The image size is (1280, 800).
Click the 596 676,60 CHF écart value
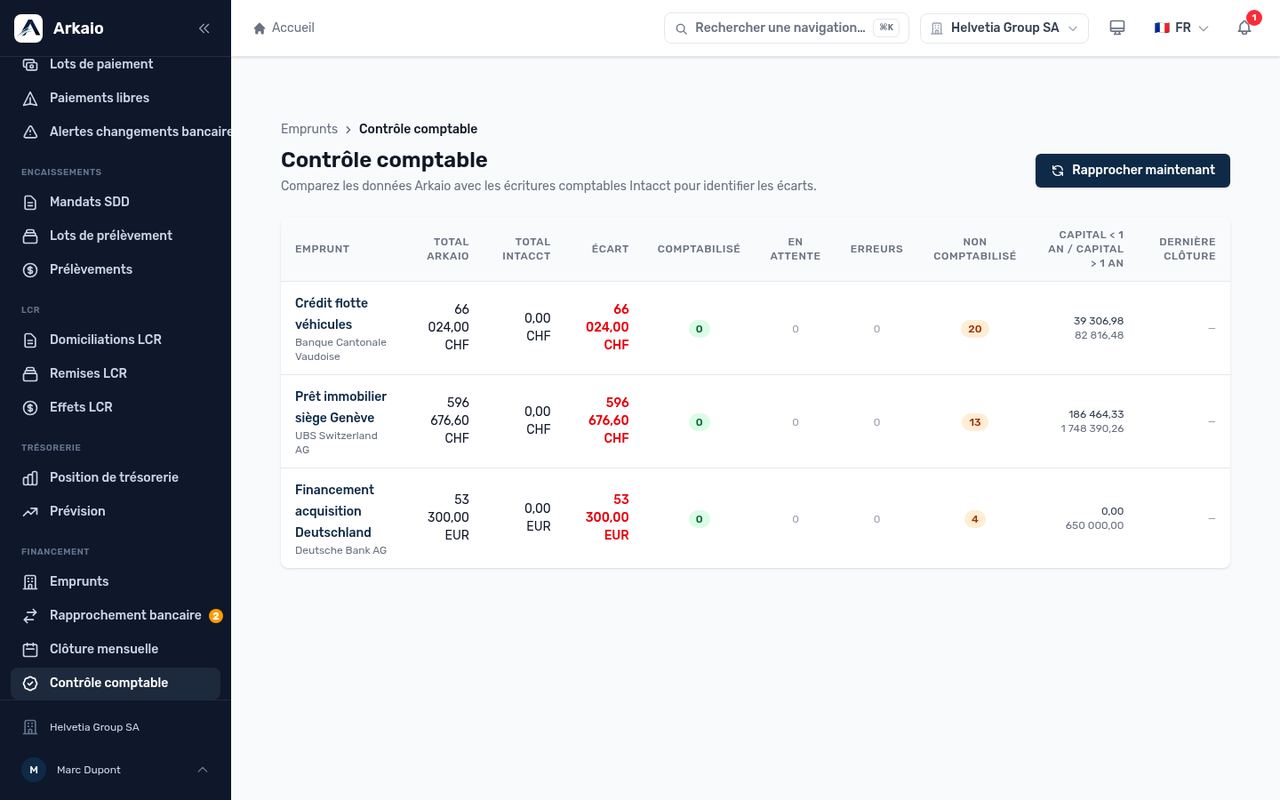pyautogui.click(x=608, y=421)
